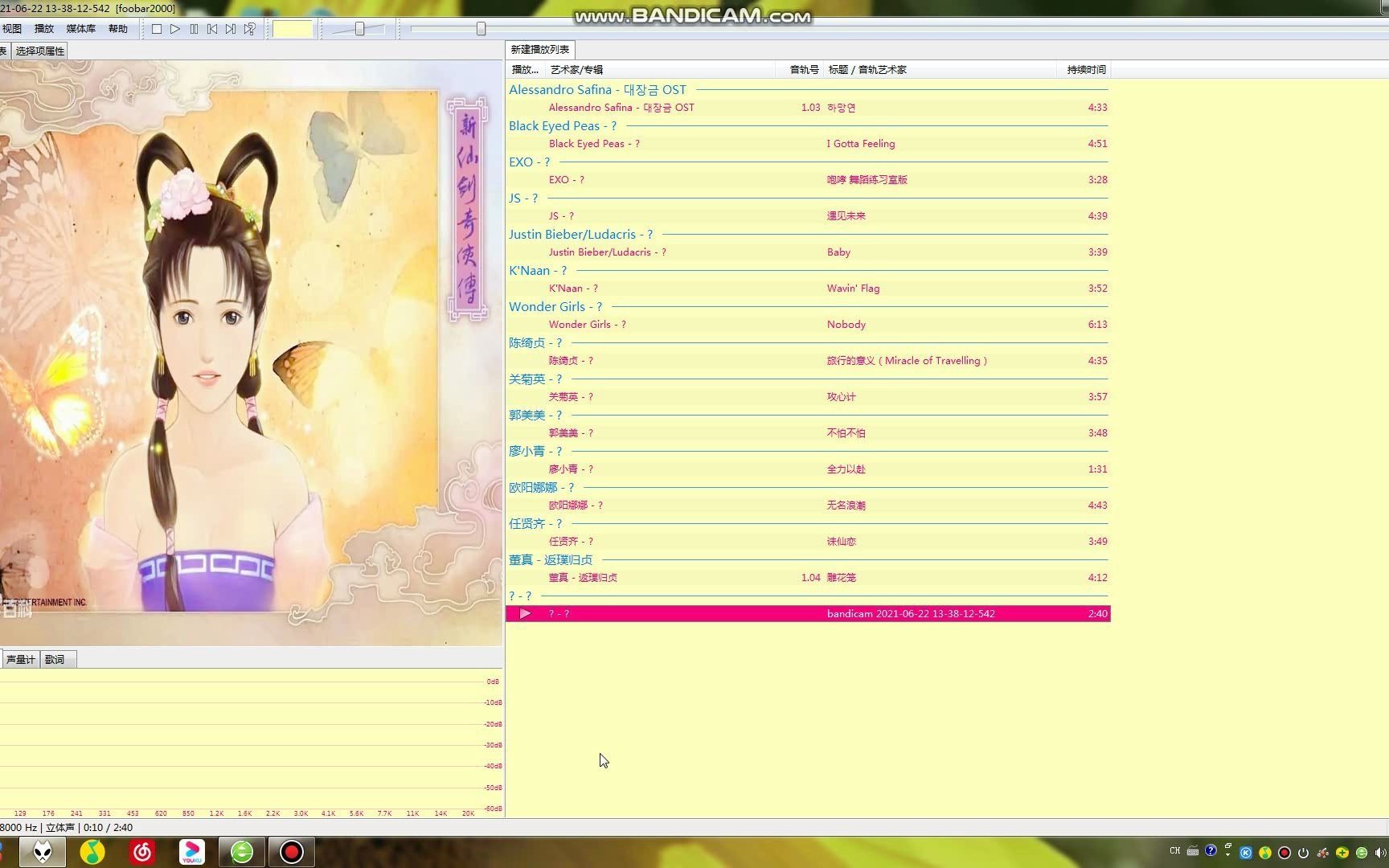Image resolution: width=1389 pixels, height=868 pixels.
Task: Select the track 全力以赴
Action: 808,469
